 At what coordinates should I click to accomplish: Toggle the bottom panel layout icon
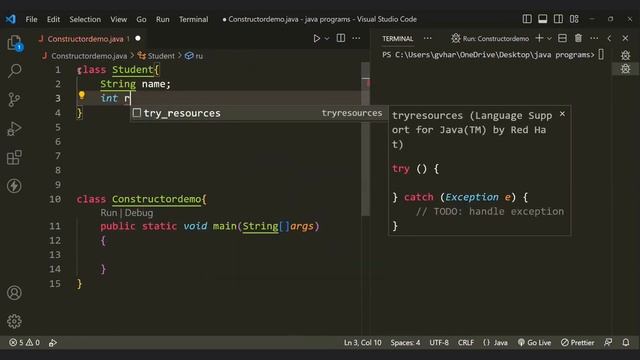pos(542,19)
